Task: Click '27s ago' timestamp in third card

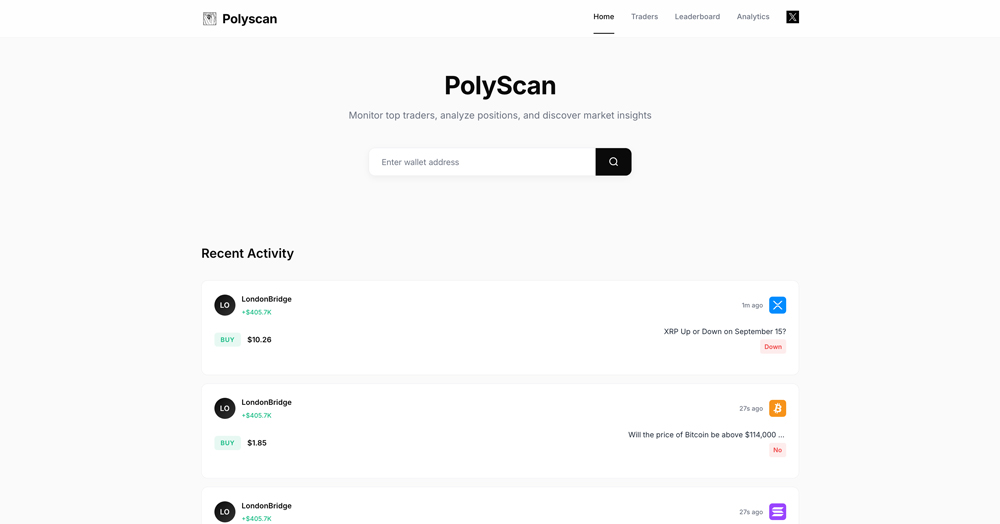Action: coord(751,512)
